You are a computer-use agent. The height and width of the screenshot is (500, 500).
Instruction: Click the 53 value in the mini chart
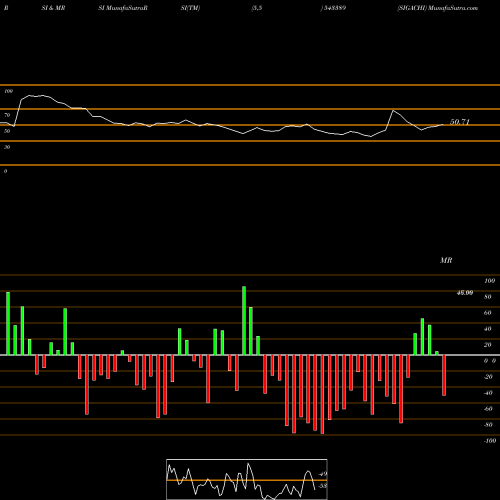(323, 486)
